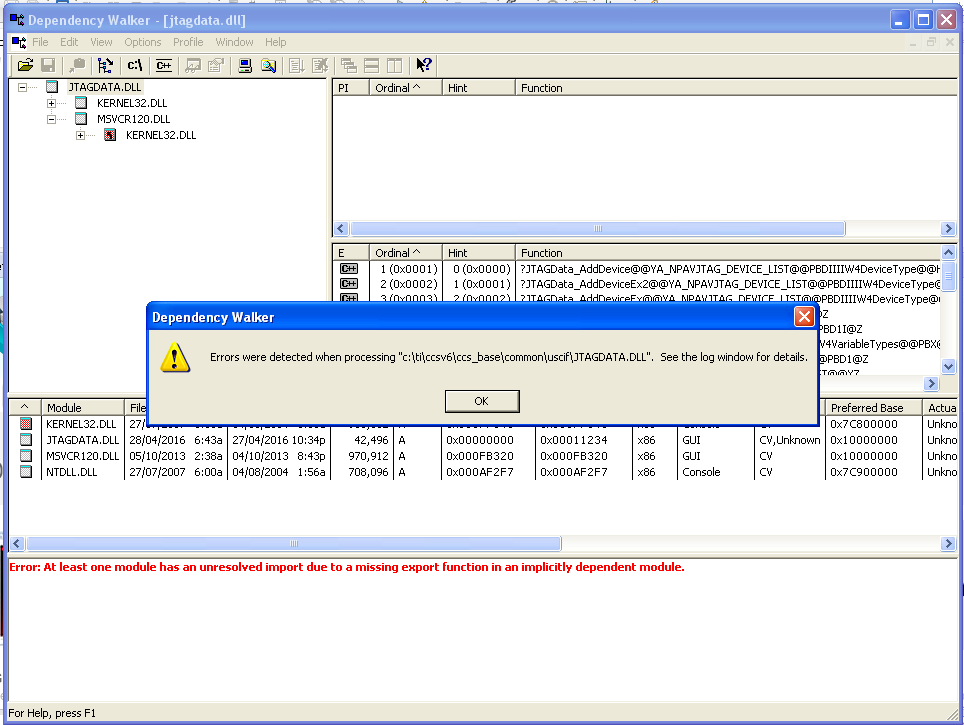Open the Options menu
Viewport: 964px width, 725px height.
[x=143, y=42]
